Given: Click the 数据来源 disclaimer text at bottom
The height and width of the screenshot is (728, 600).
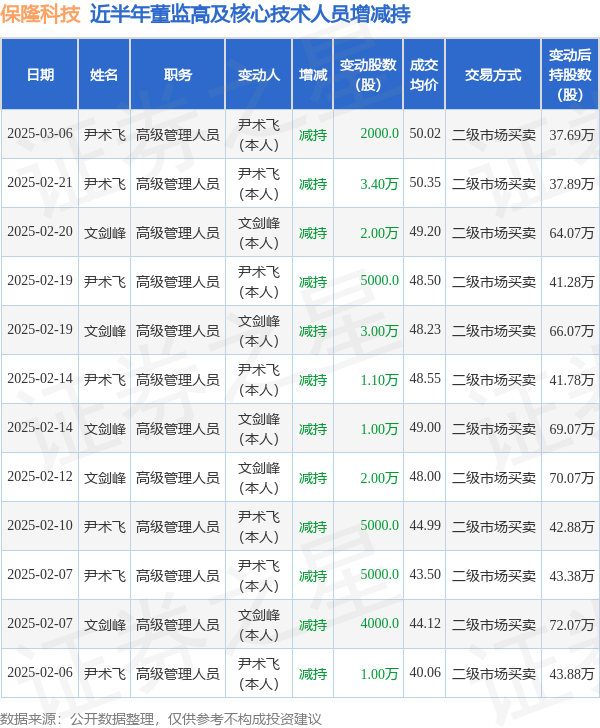Looking at the screenshot, I should tap(161, 718).
